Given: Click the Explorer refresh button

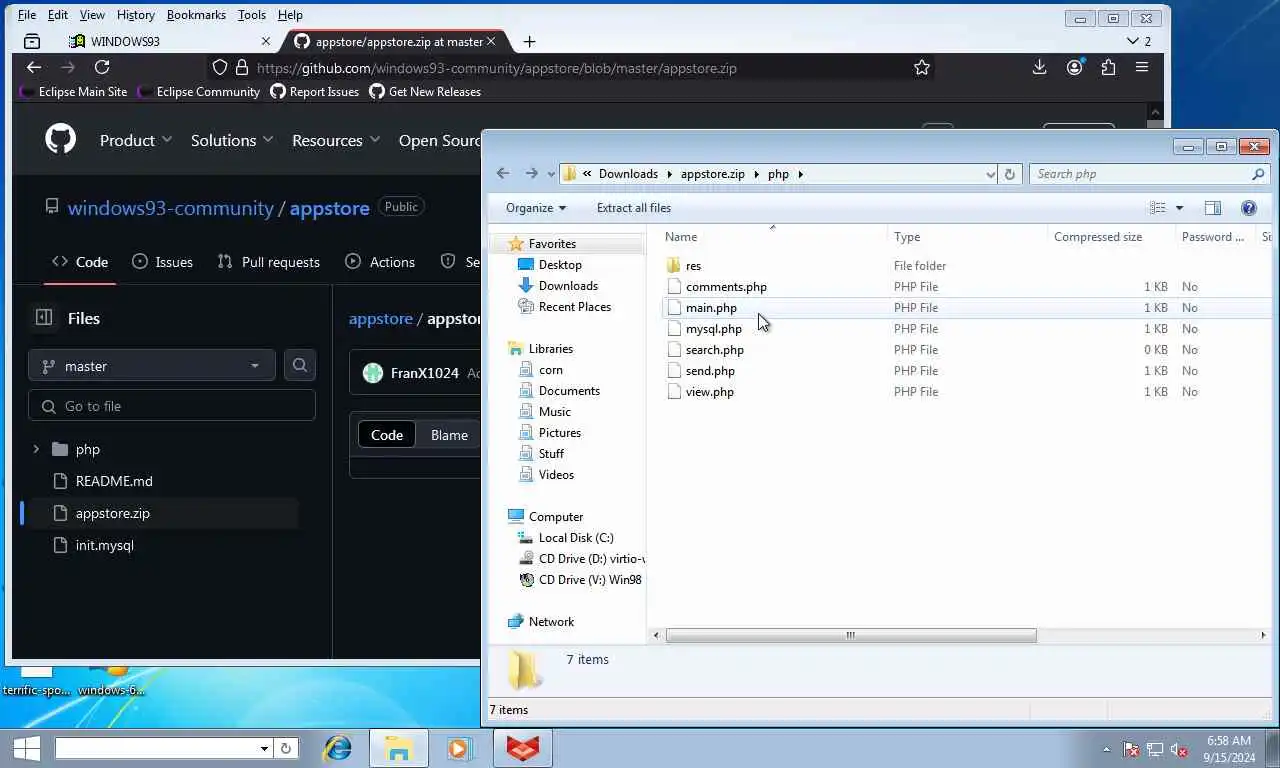Looking at the screenshot, I should (x=1010, y=174).
